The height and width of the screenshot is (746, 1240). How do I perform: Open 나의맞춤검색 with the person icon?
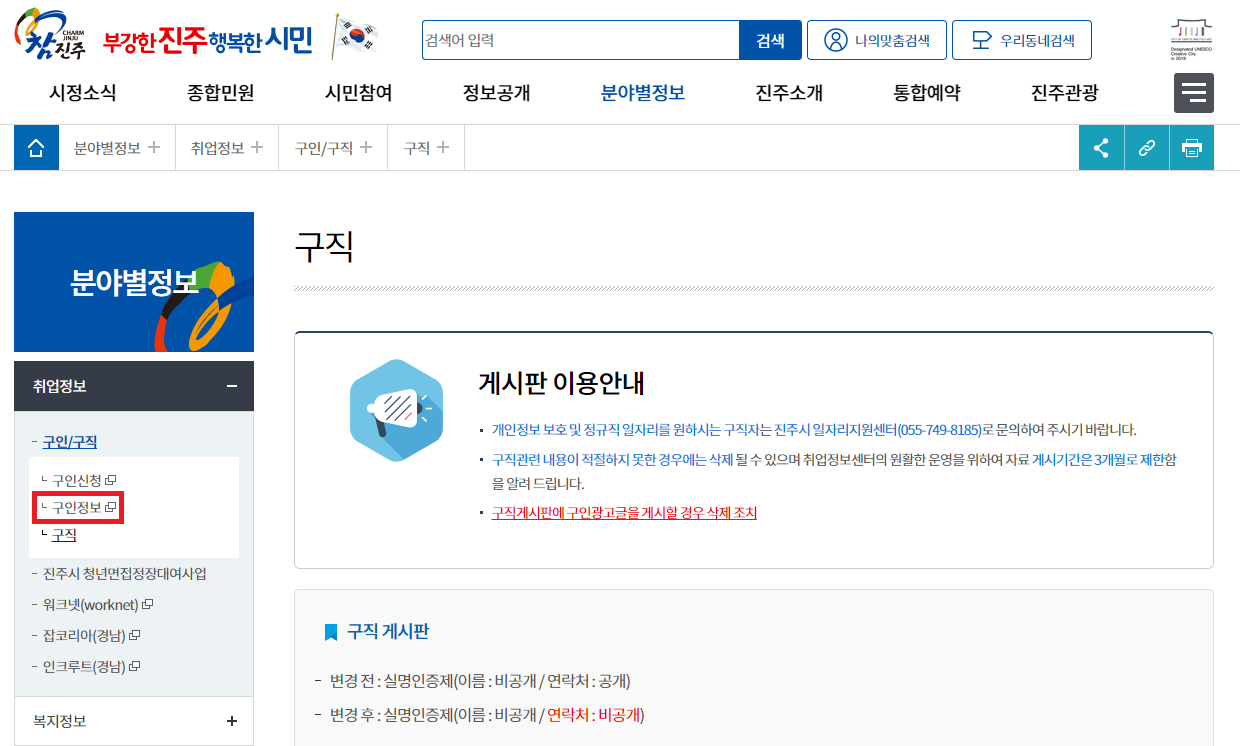point(876,40)
